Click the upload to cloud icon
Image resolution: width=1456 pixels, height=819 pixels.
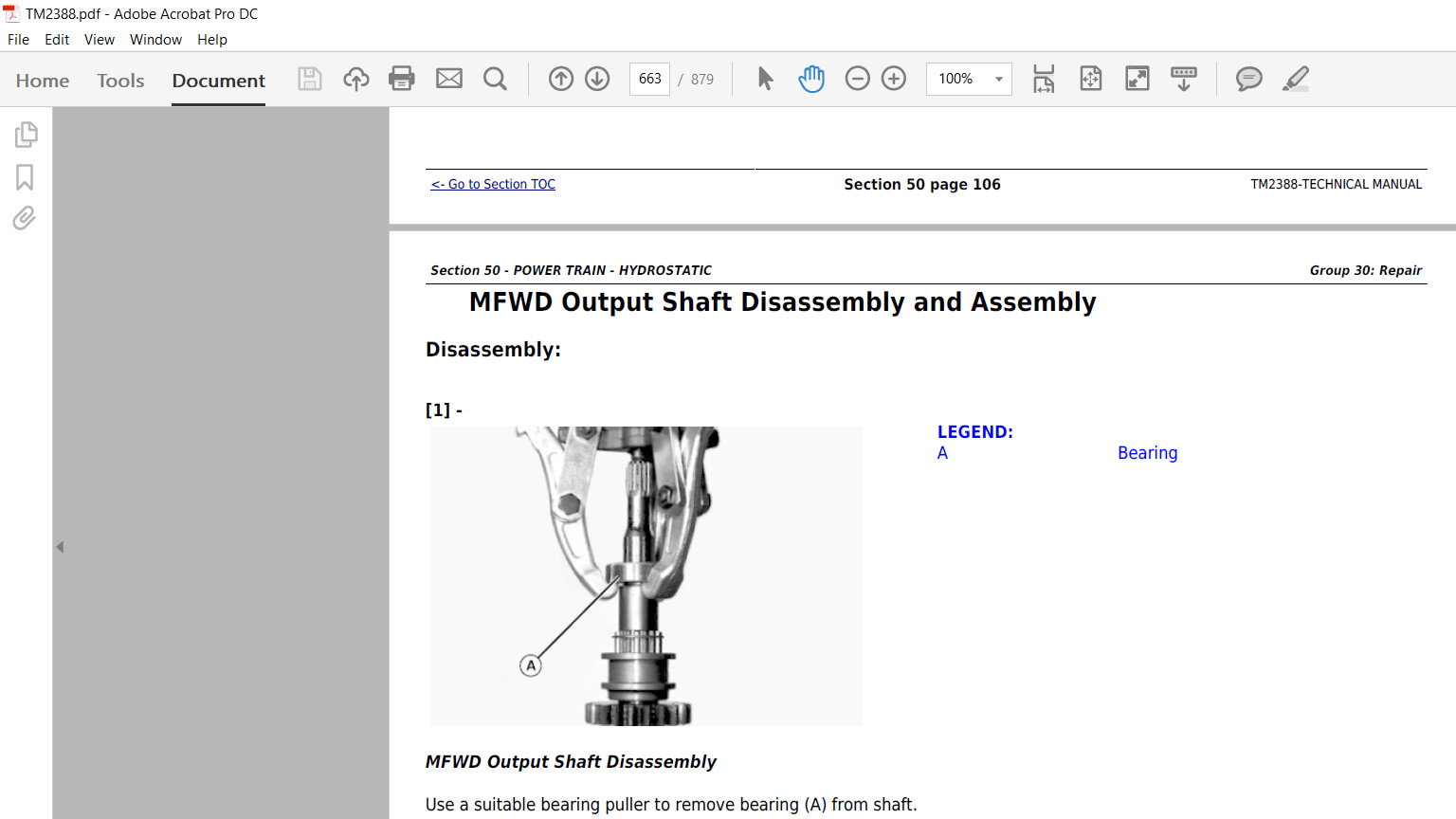coord(356,79)
